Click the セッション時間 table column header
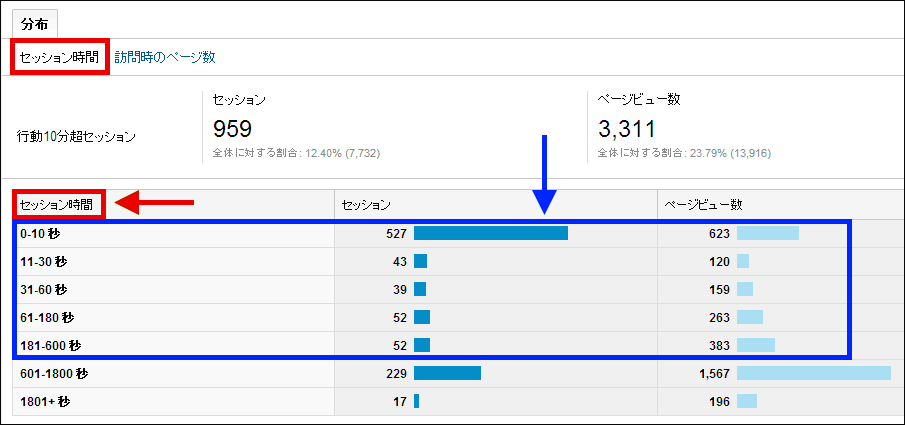The width and height of the screenshot is (905, 425). pyautogui.click(x=60, y=204)
